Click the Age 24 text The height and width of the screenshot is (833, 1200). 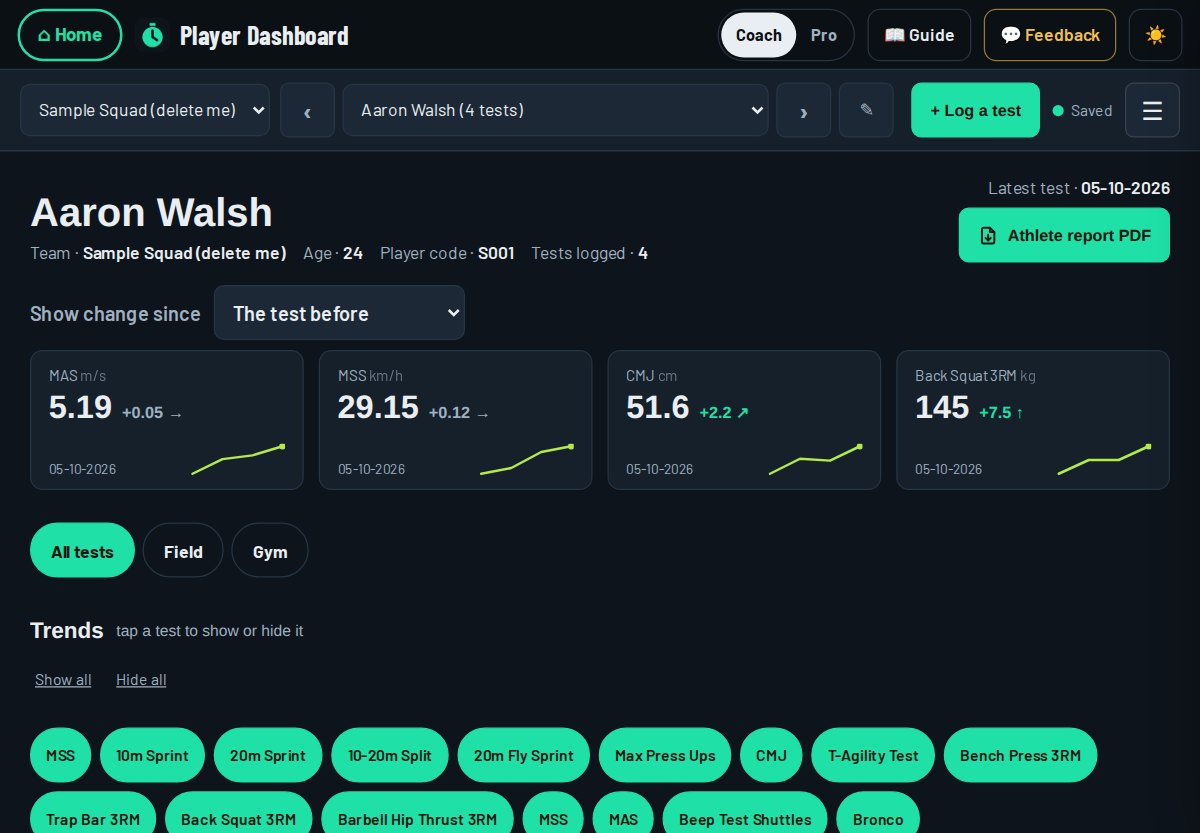click(333, 253)
